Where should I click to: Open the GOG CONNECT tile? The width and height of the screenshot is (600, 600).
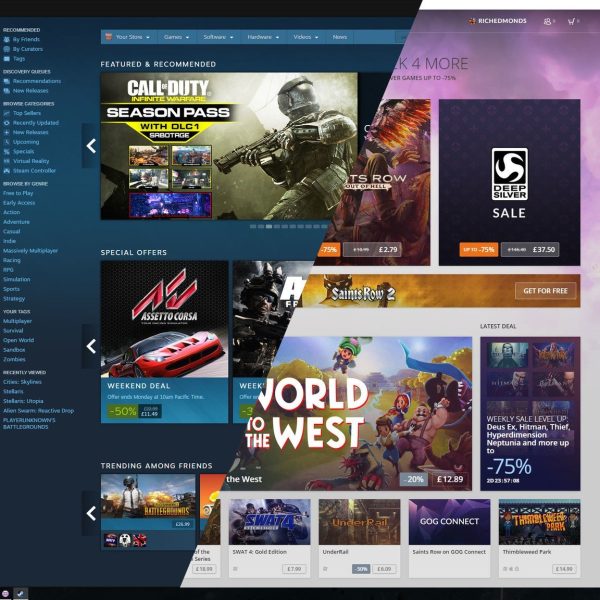pyautogui.click(x=449, y=538)
